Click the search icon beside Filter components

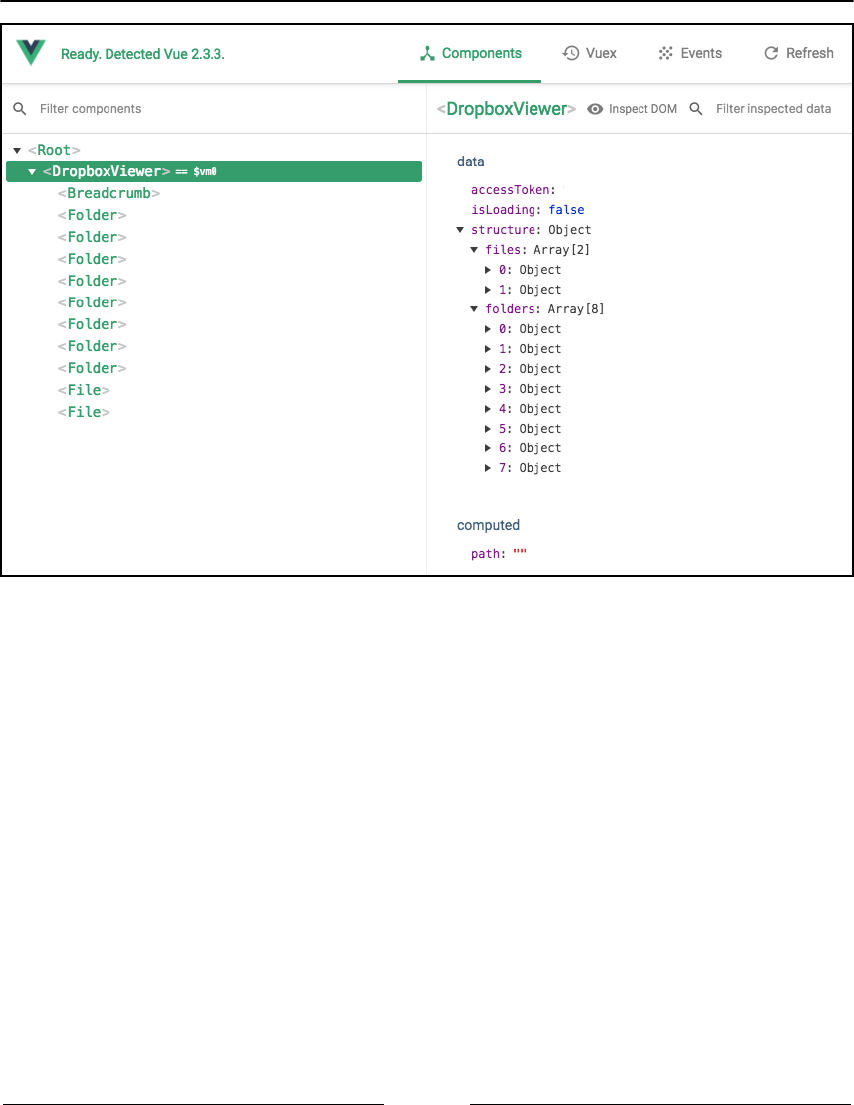tap(20, 109)
